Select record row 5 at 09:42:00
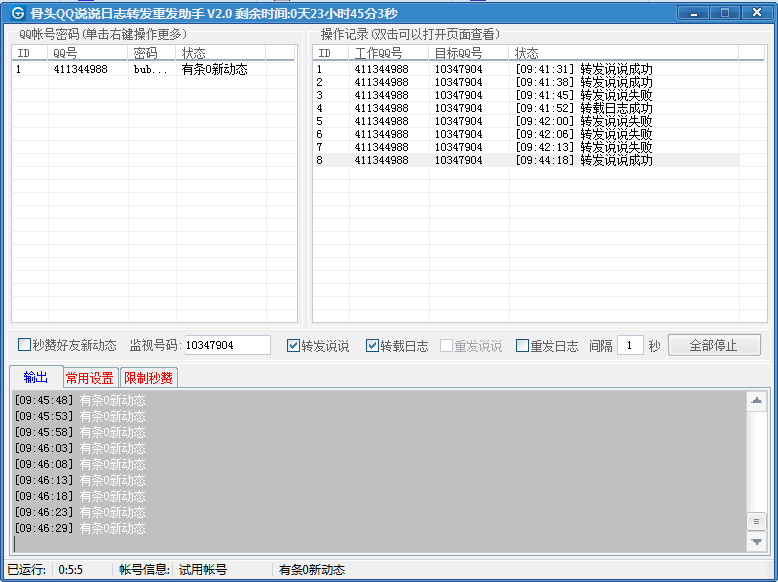Image resolution: width=778 pixels, height=582 pixels. click(526, 121)
